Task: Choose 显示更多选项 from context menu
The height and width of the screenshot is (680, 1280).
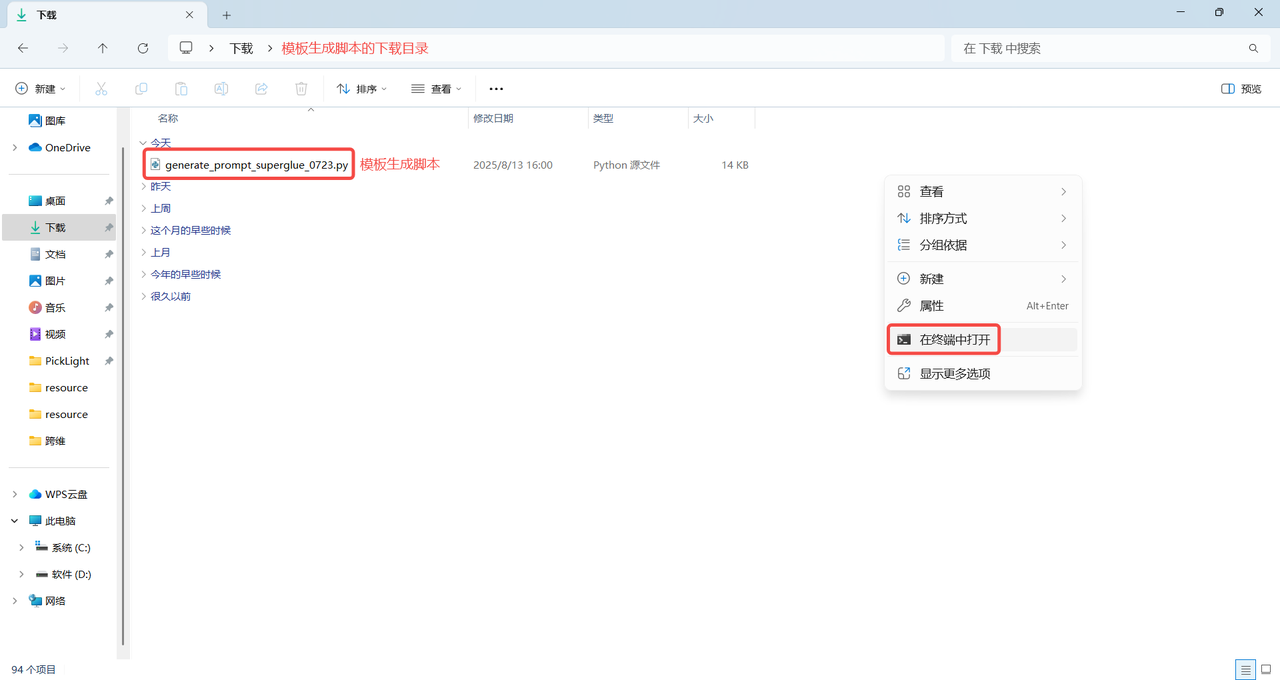Action: pos(954,374)
